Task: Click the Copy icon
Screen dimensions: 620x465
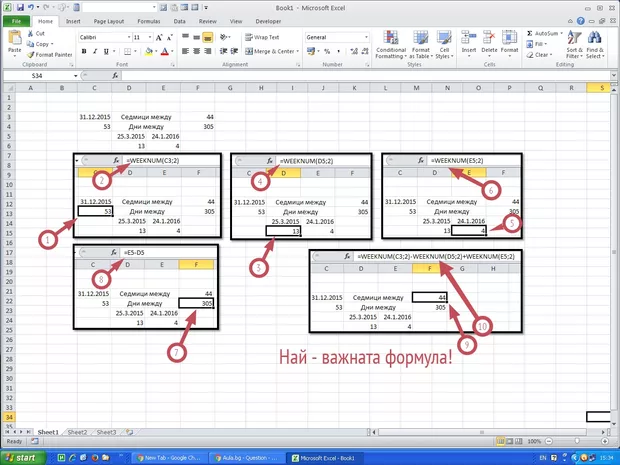Action: (x=30, y=44)
